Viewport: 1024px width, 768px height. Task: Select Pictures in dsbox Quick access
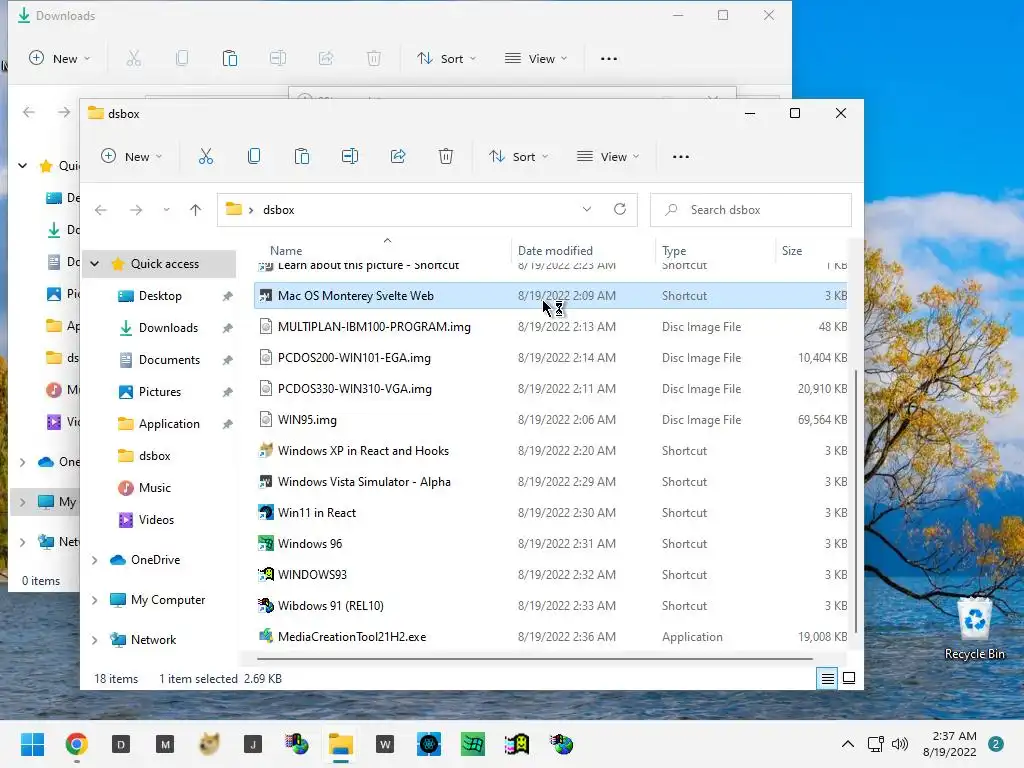(159, 392)
